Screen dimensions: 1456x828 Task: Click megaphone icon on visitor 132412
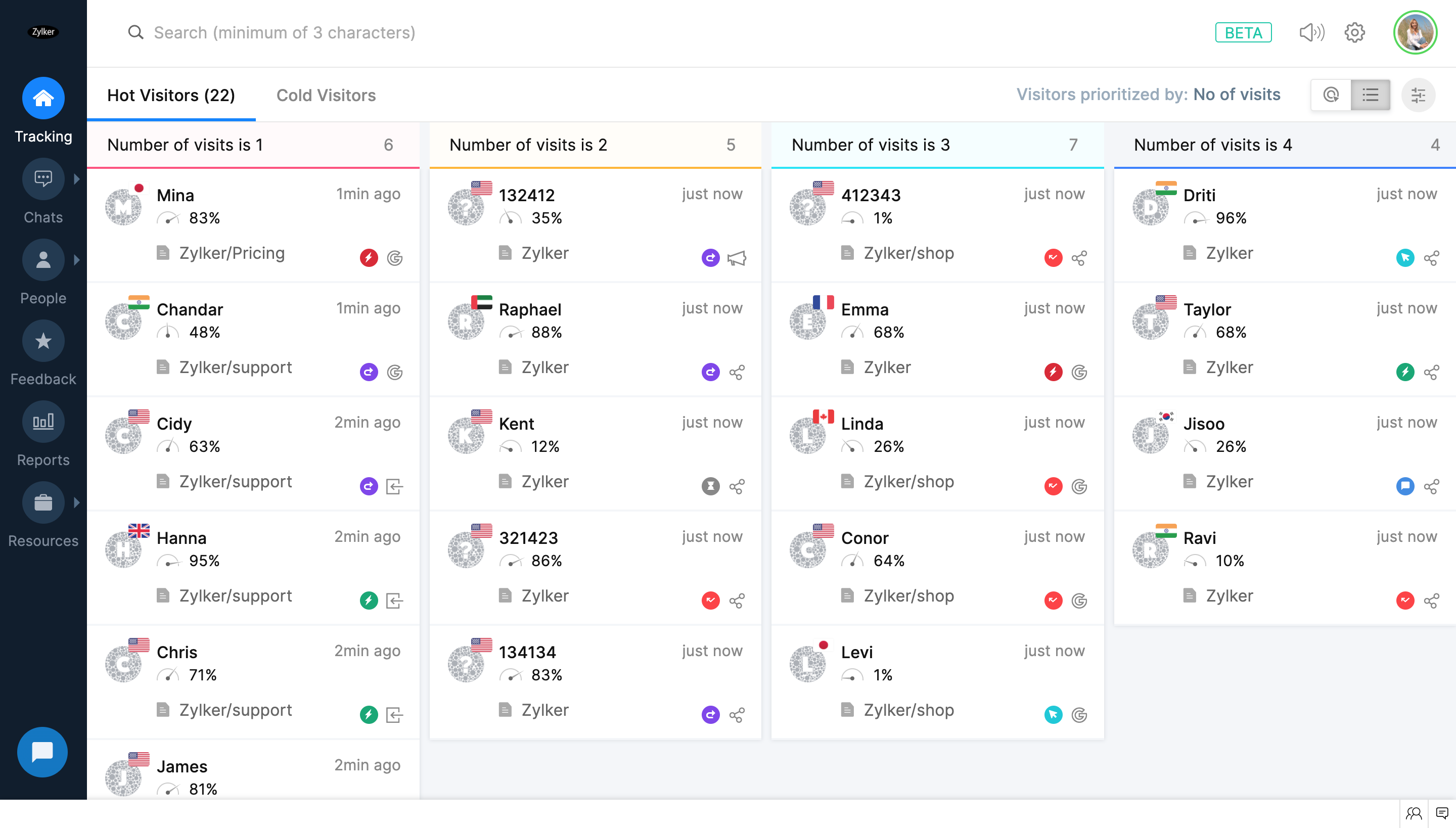737,258
